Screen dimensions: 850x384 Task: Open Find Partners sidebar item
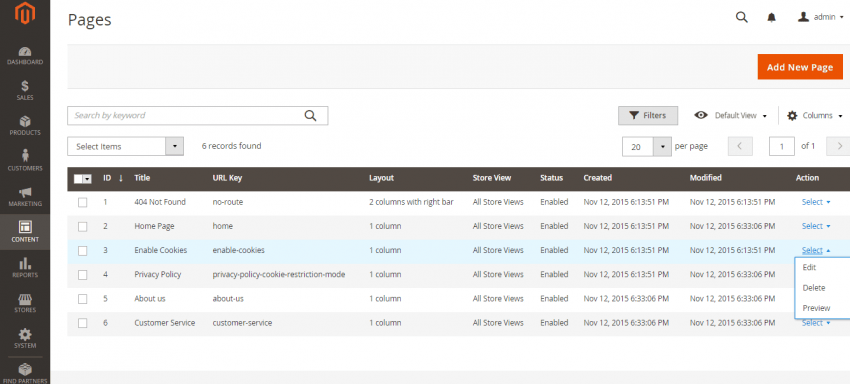click(x=25, y=373)
